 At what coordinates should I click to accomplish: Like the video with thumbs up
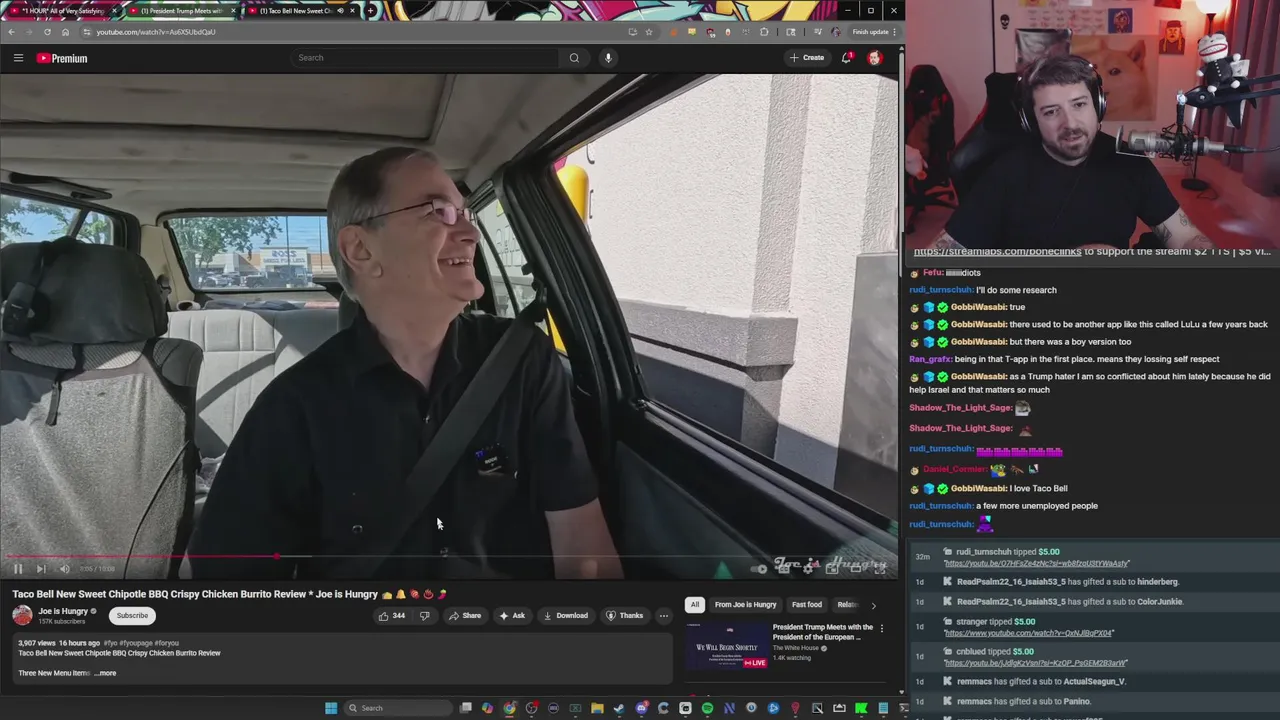(x=391, y=616)
